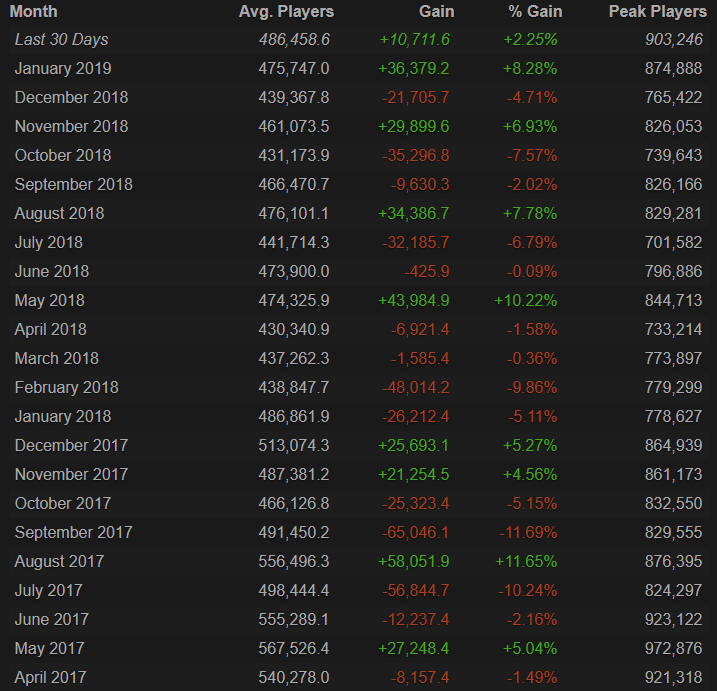Screen dimensions: 717x691
Task: Click December 2018 average players value 439,367.8
Action: [293, 98]
